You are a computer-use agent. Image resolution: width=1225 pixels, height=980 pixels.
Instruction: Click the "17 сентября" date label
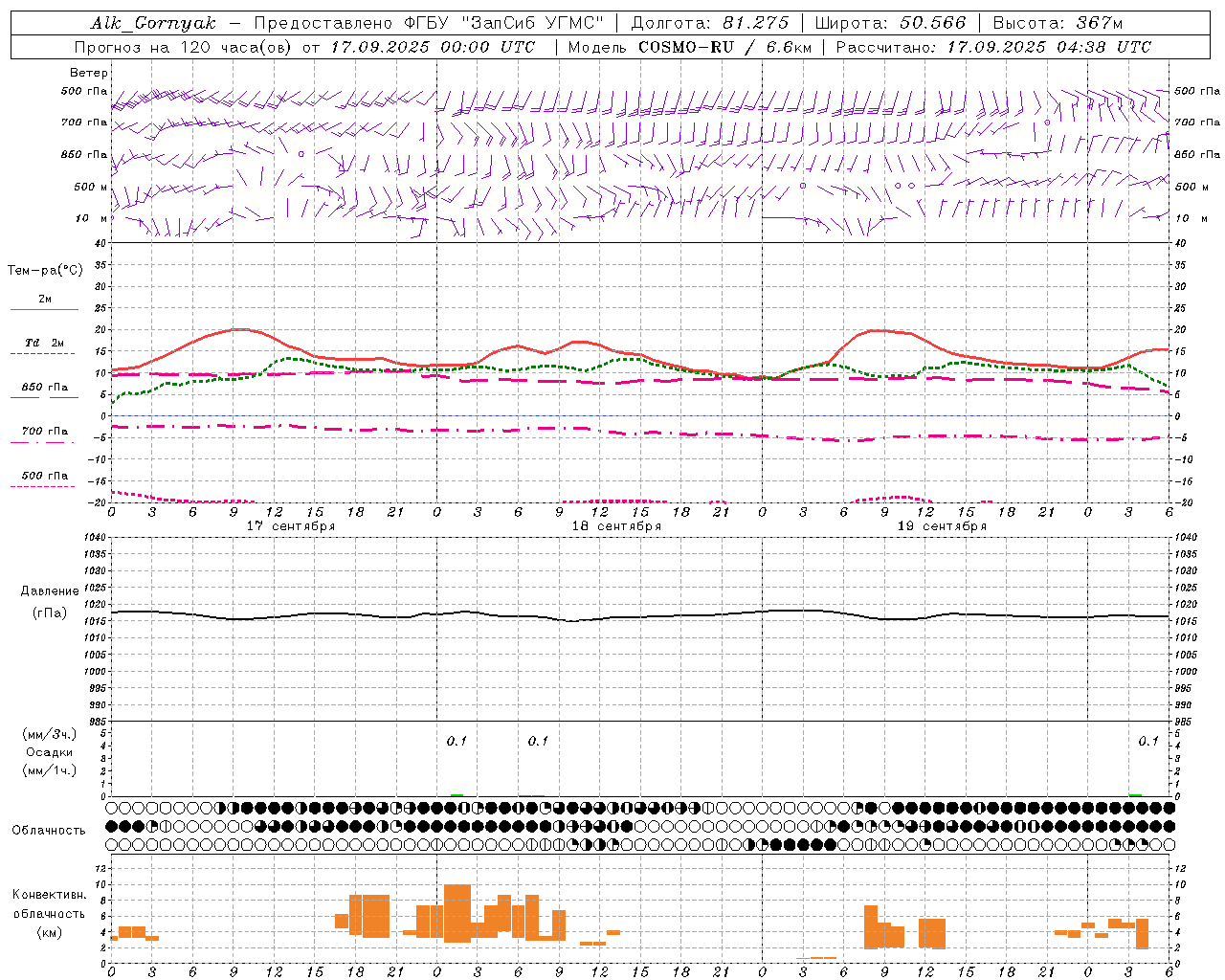(291, 526)
